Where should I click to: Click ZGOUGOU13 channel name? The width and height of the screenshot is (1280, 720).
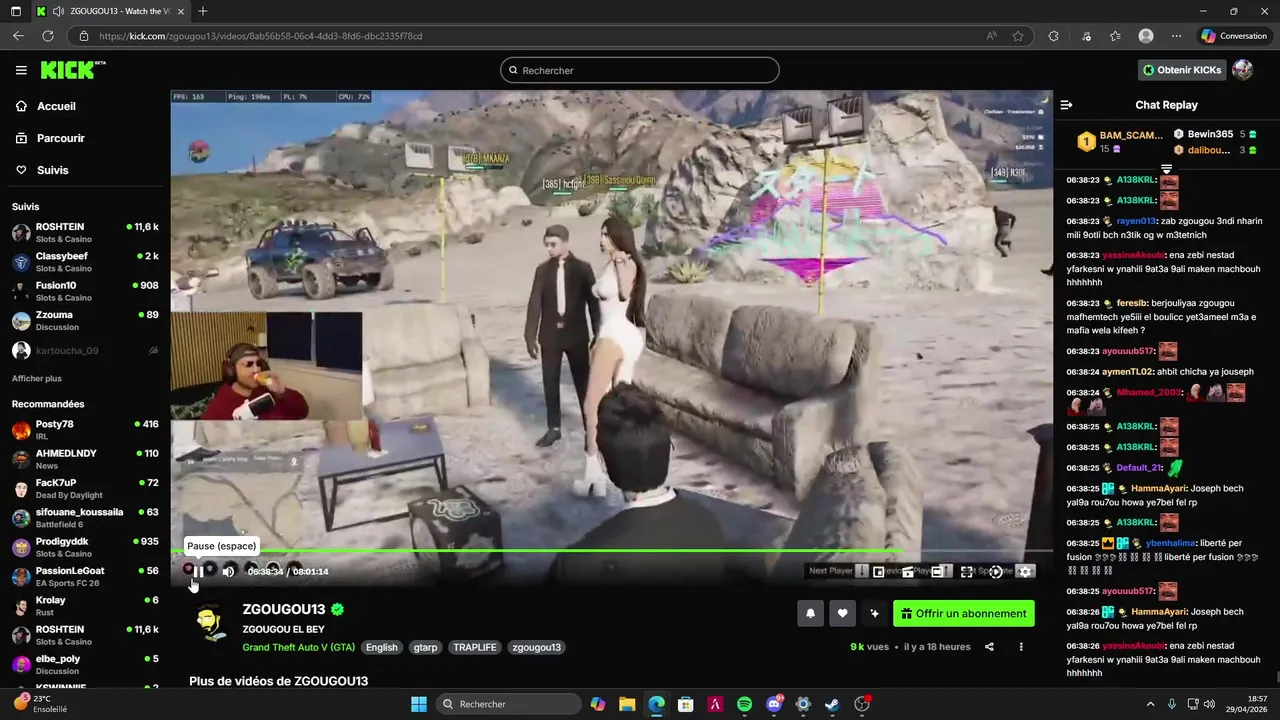(x=284, y=609)
